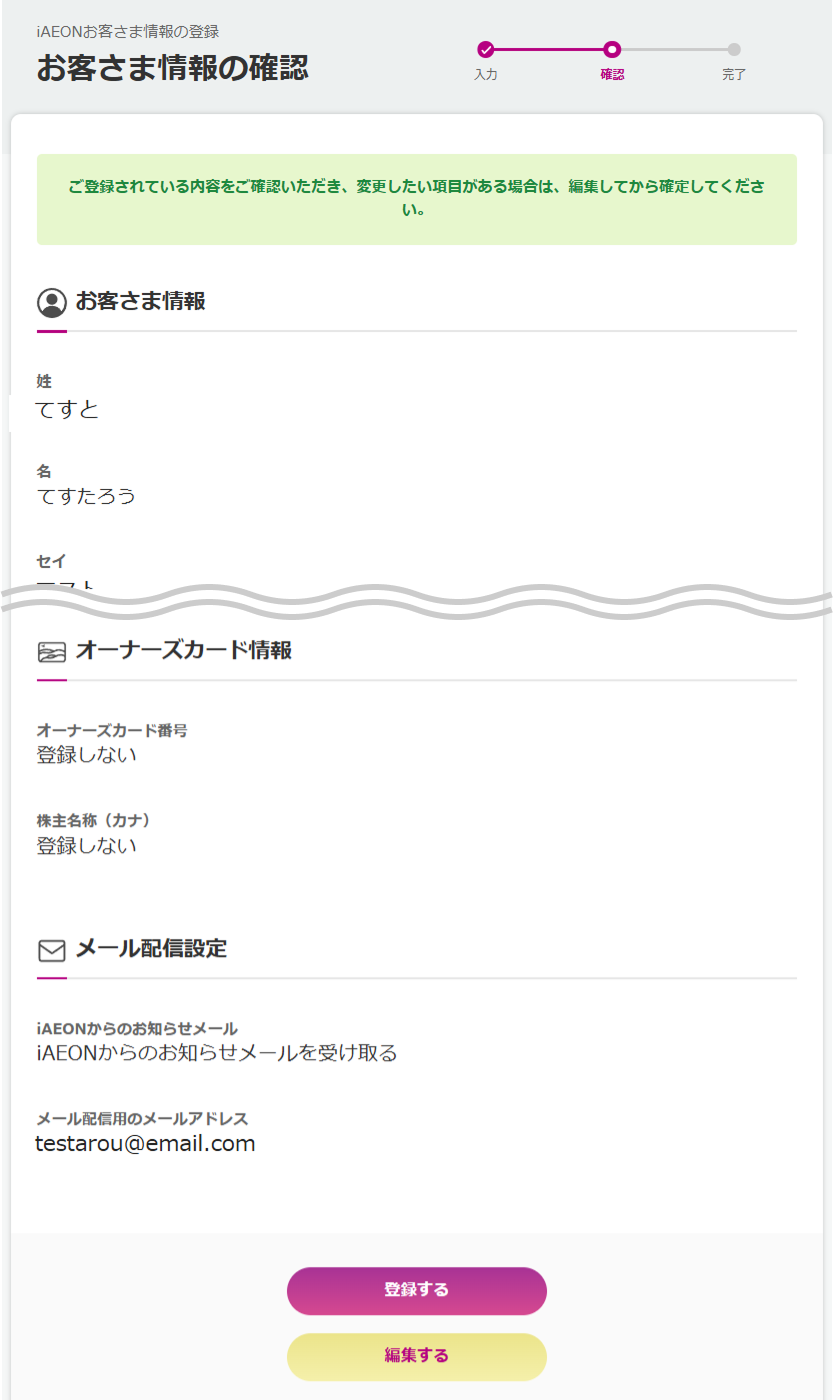The width and height of the screenshot is (833, 1400).
Task: Click the progress bar between 入力 and 確認
Action: pyautogui.click(x=549, y=49)
